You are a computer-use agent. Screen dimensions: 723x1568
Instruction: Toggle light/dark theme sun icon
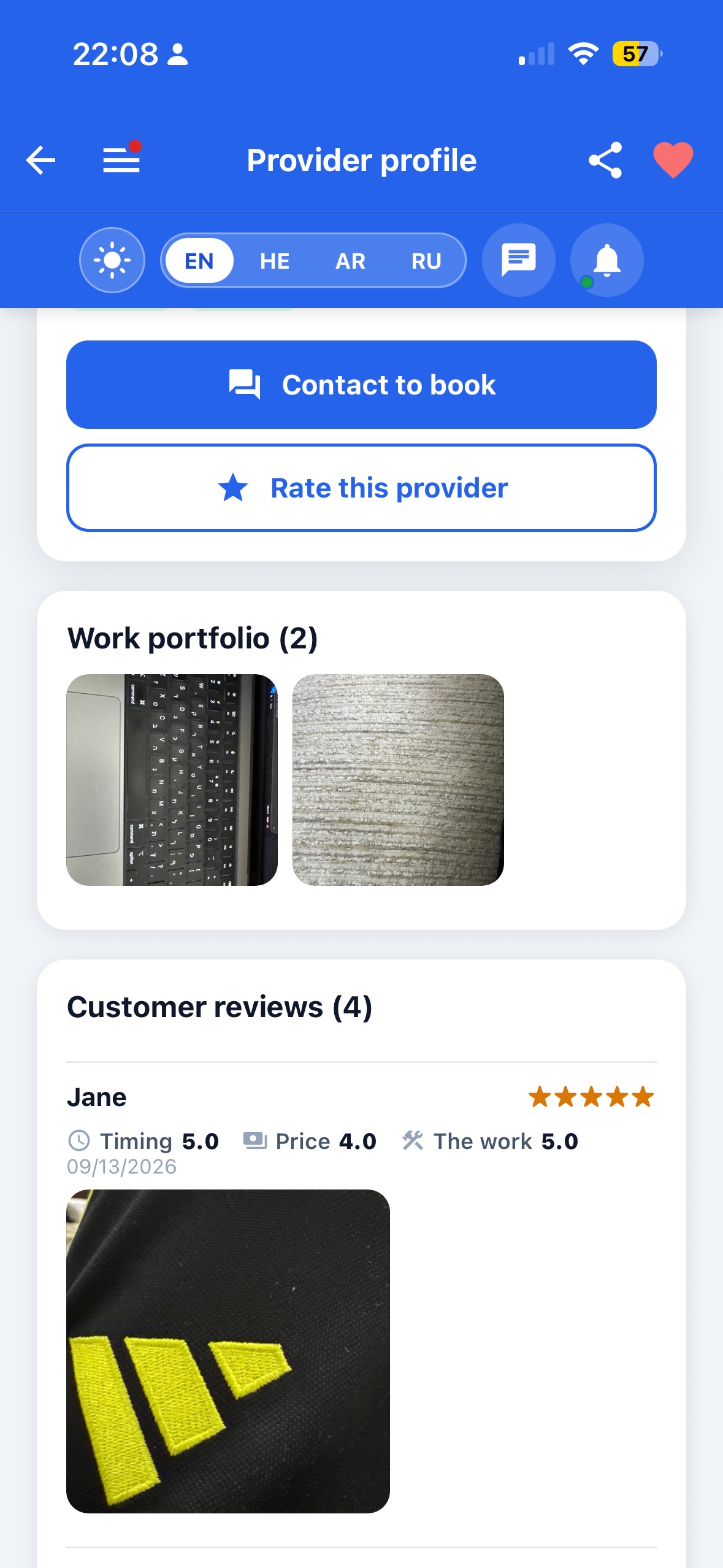(x=112, y=260)
